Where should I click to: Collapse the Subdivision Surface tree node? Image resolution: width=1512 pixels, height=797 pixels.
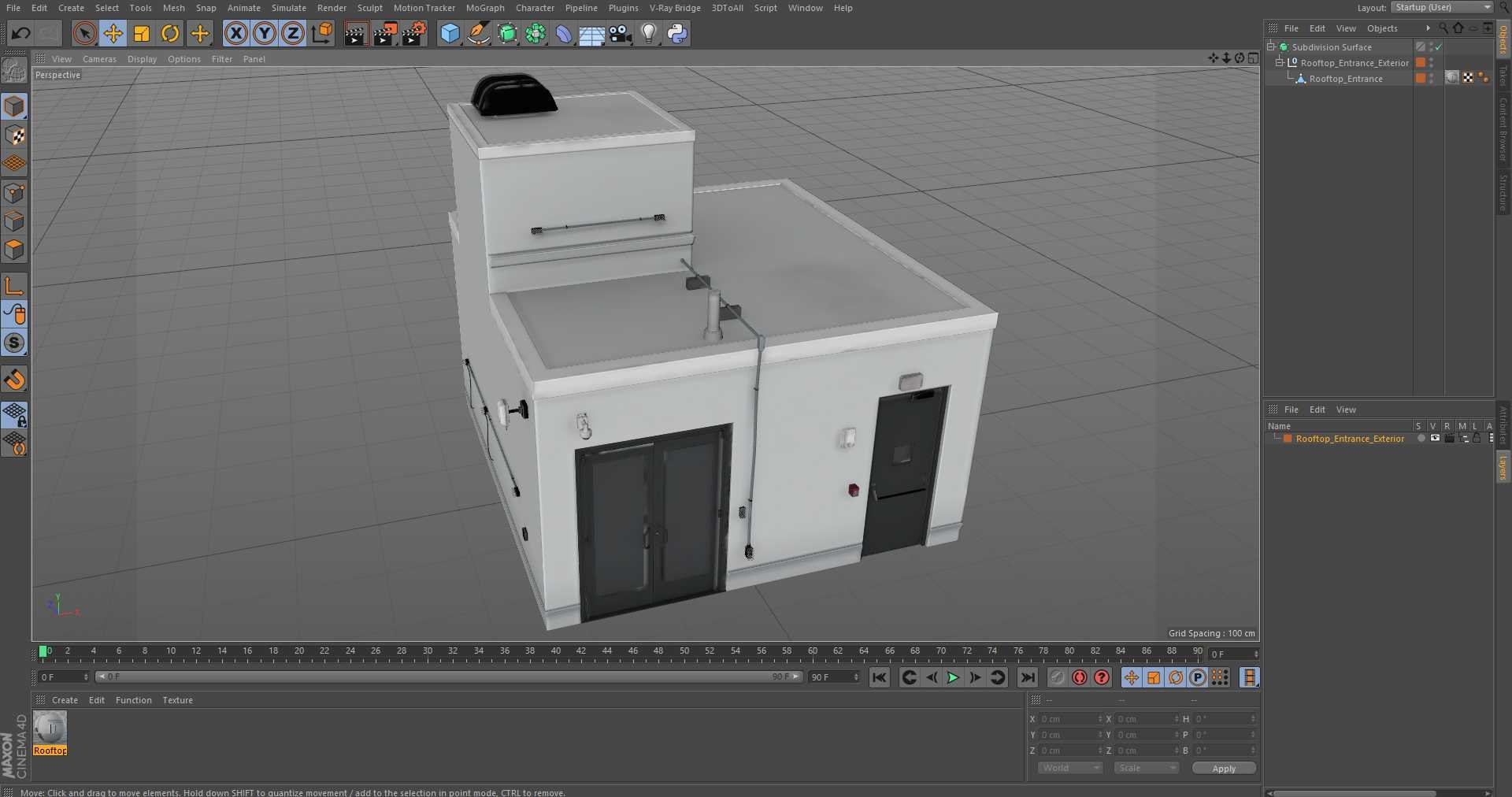pyautogui.click(x=1270, y=47)
